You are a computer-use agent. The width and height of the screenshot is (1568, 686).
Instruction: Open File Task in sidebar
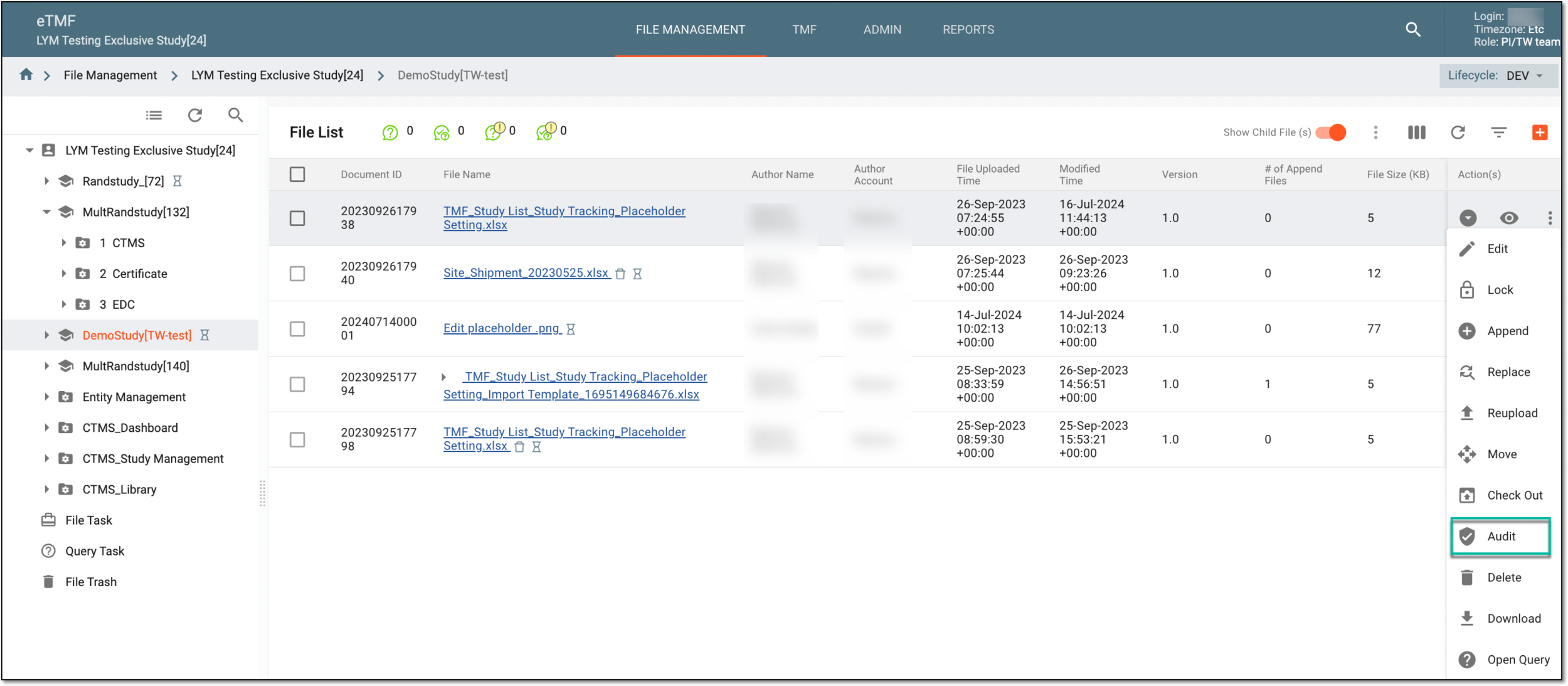click(x=88, y=520)
